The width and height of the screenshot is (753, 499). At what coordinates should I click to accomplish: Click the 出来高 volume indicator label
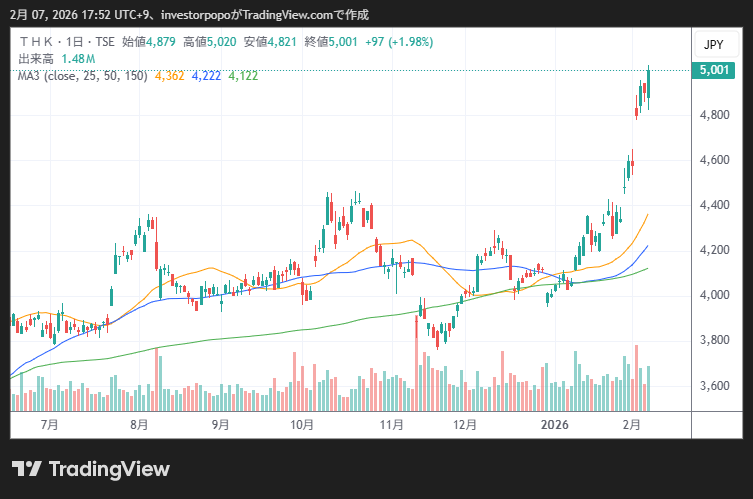coord(35,59)
